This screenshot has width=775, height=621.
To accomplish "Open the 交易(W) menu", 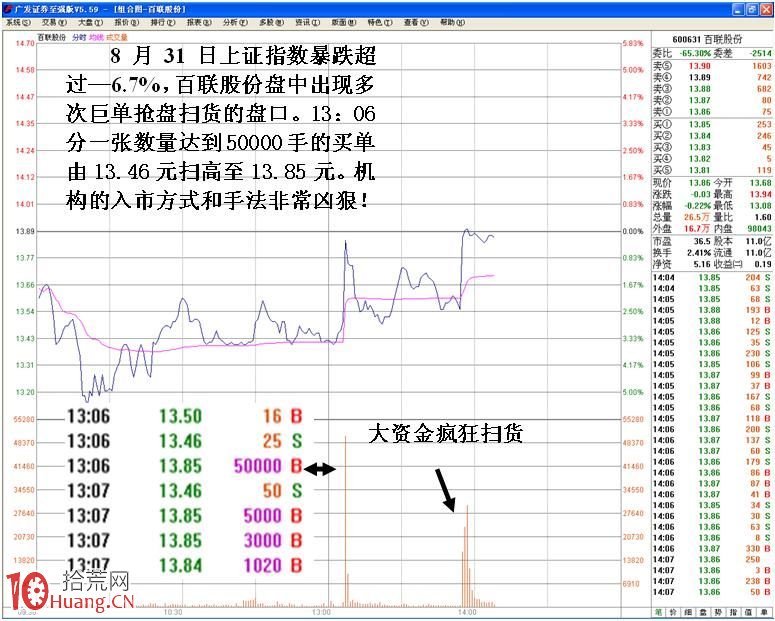I will (54, 23).
